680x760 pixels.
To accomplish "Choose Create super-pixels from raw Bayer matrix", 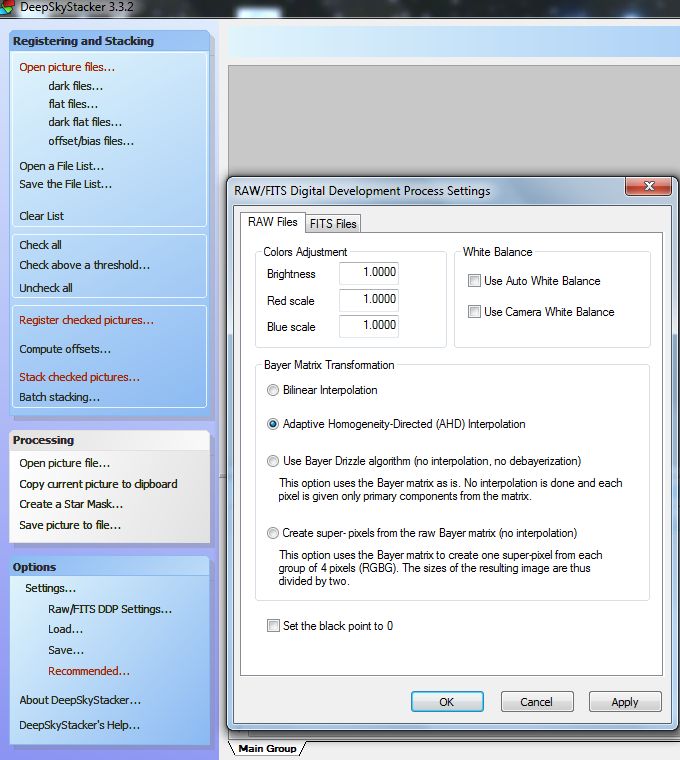I will tap(273, 533).
